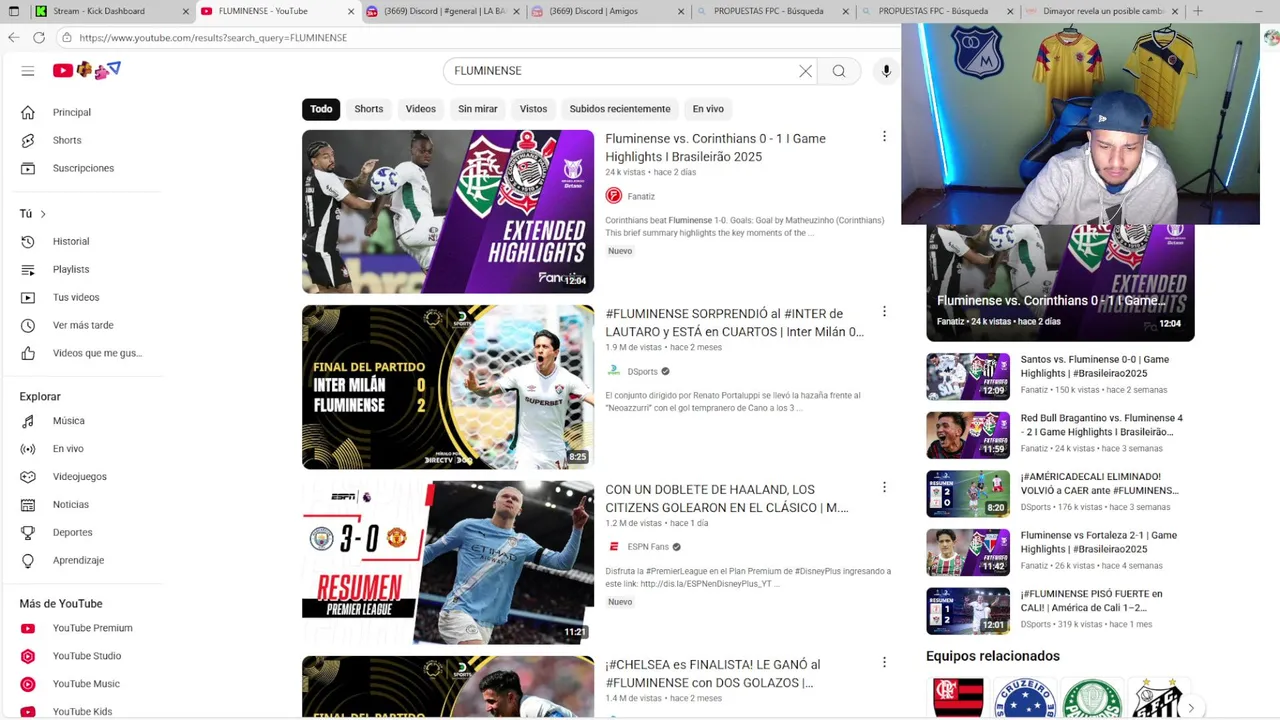This screenshot has height=720, width=1280.
Task: Reload the page in browser
Action: [x=38, y=38]
